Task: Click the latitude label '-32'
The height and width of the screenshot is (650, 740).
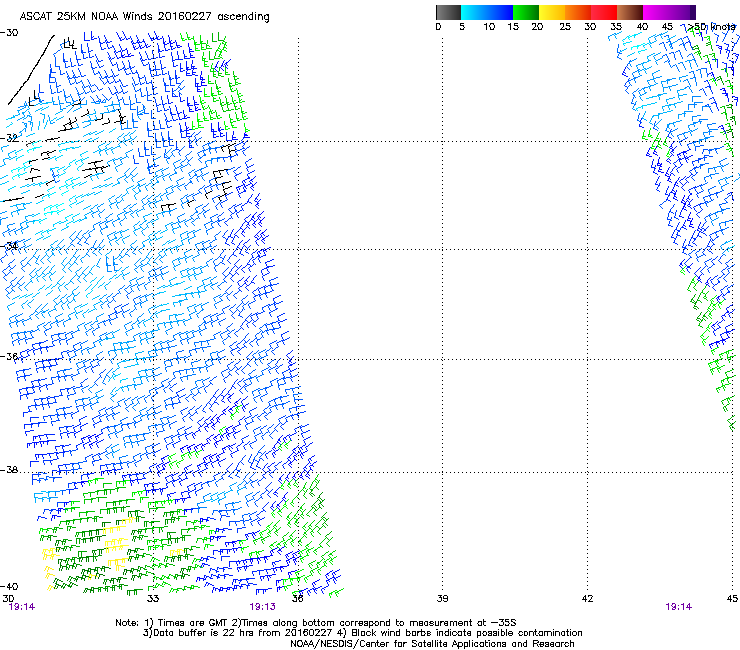Action: (x=9, y=138)
